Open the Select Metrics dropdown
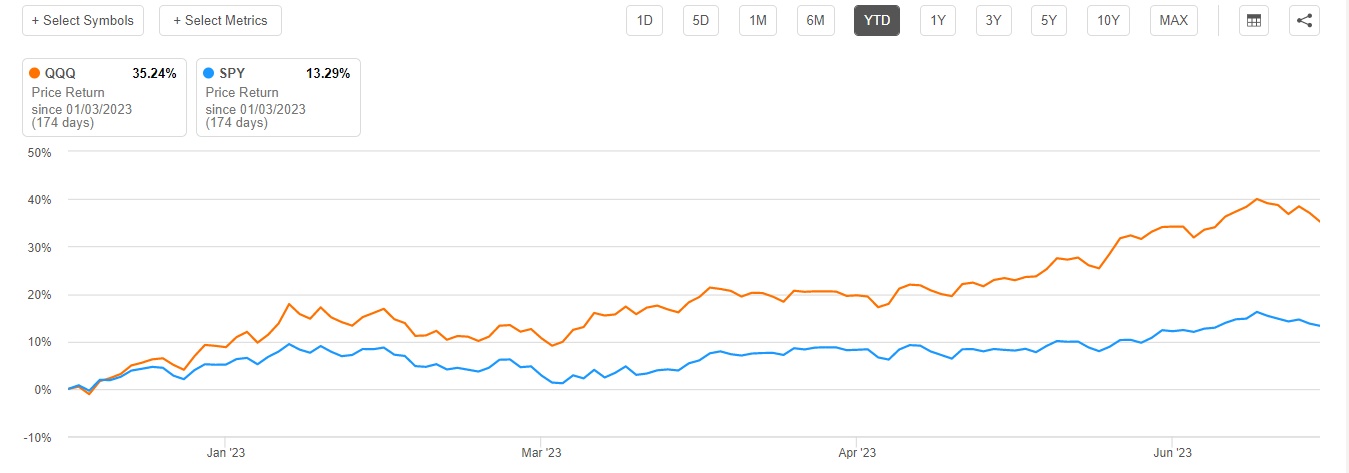Screen dimensions: 1349x473 [220, 20]
